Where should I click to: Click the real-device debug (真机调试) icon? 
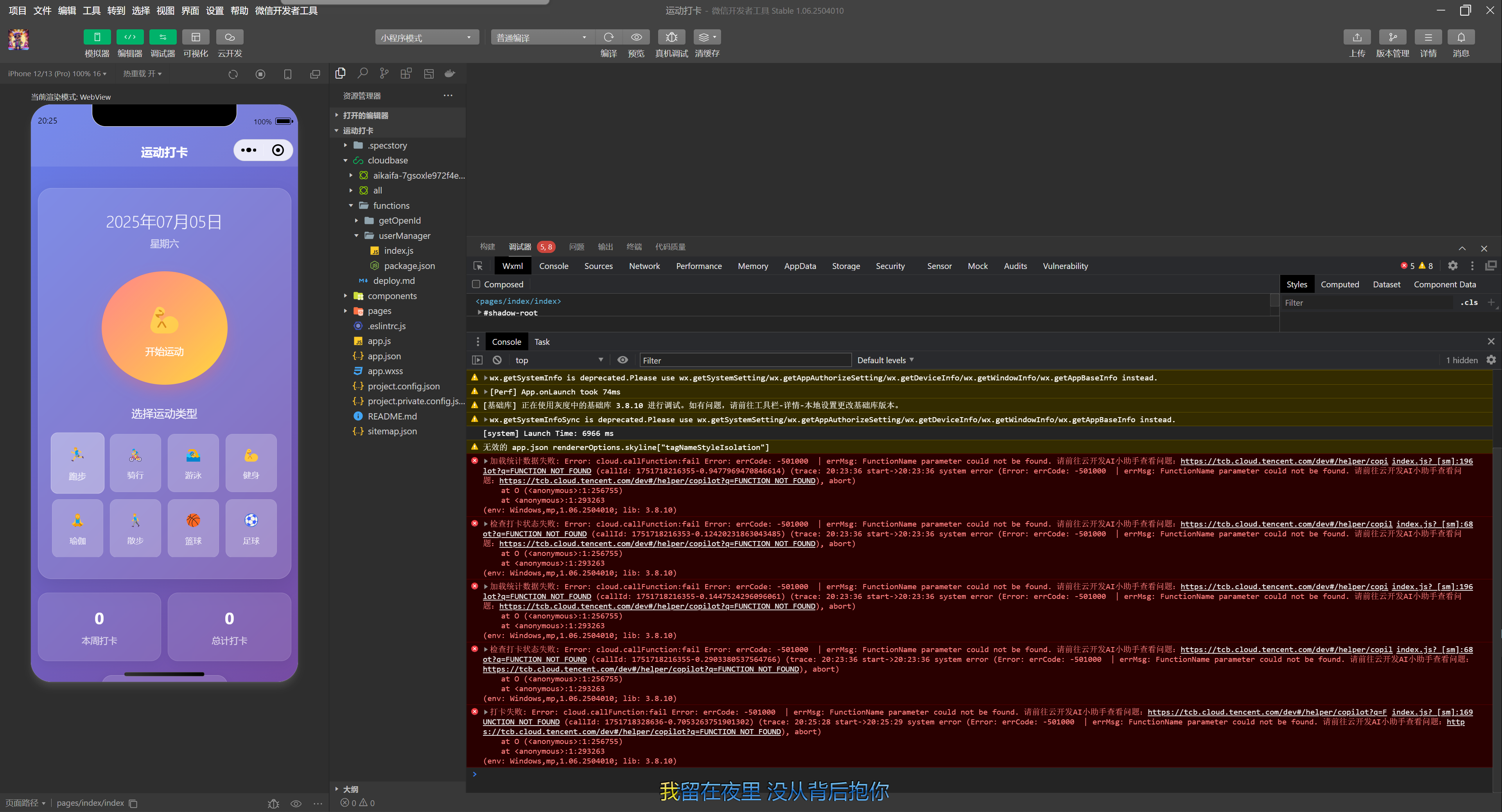coord(671,37)
